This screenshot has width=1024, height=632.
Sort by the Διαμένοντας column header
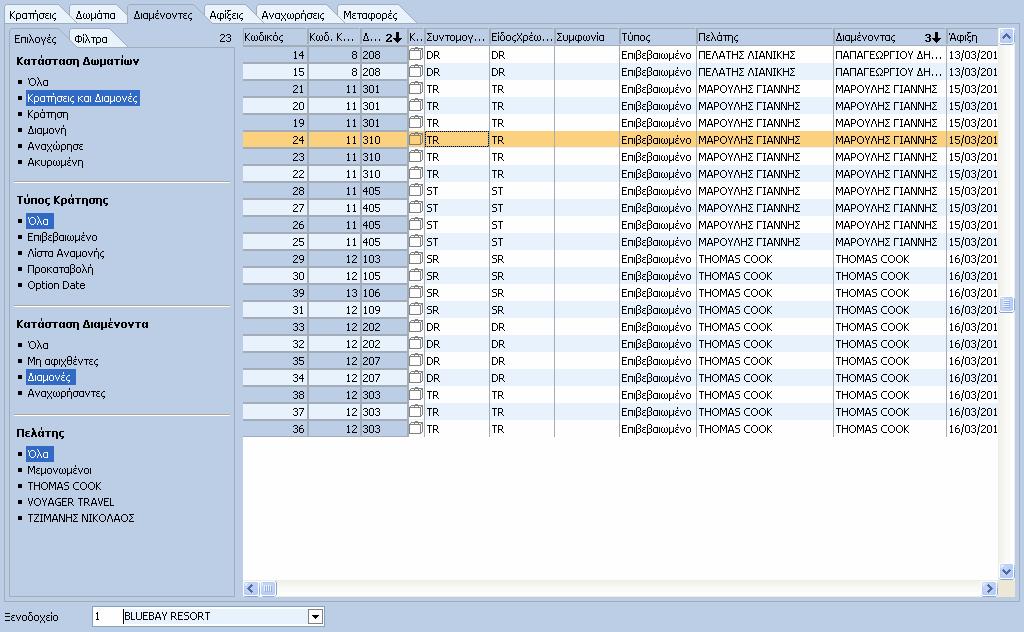(889, 37)
